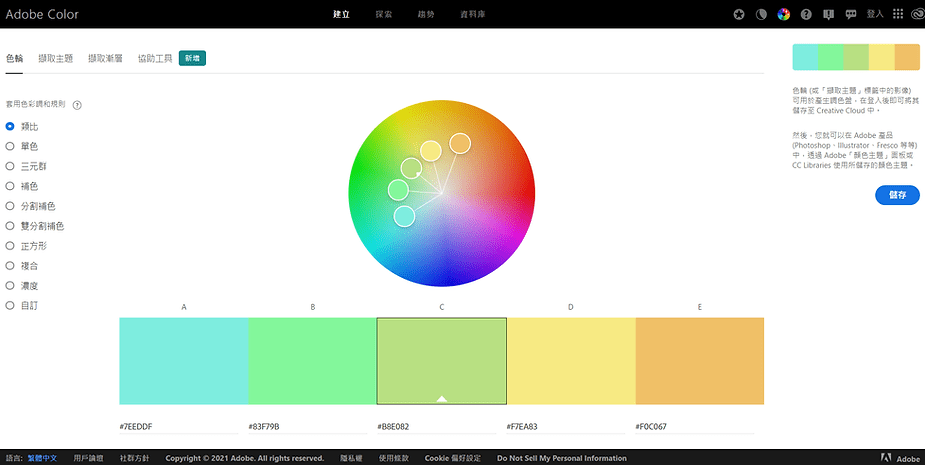The width and height of the screenshot is (925, 465).
Task: Switch to the 色輪 tab
Action: pos(14,58)
